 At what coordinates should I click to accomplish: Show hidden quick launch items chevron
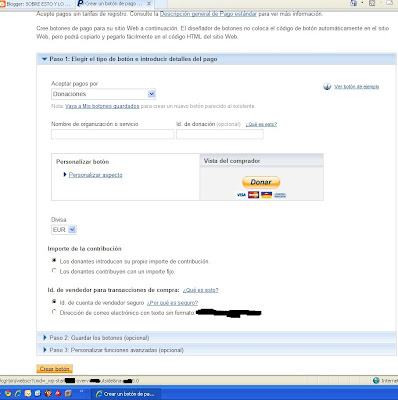click(81, 392)
